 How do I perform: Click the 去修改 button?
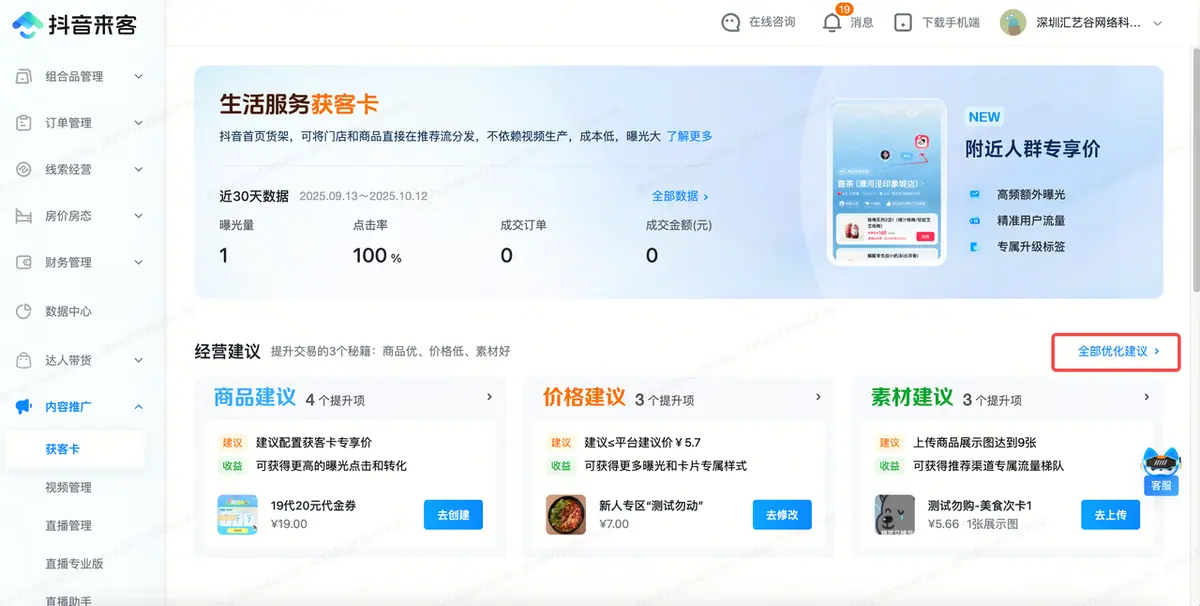tap(782, 515)
